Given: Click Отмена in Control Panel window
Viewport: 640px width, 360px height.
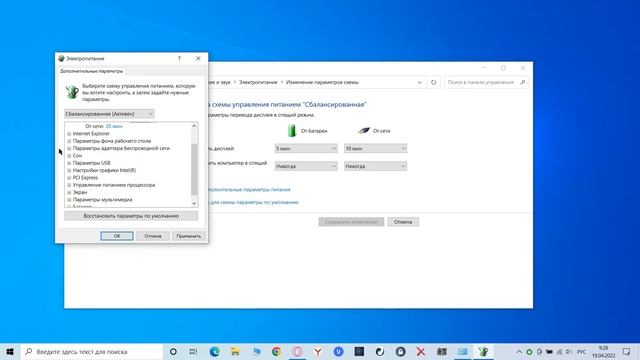Looking at the screenshot, I should pos(403,222).
